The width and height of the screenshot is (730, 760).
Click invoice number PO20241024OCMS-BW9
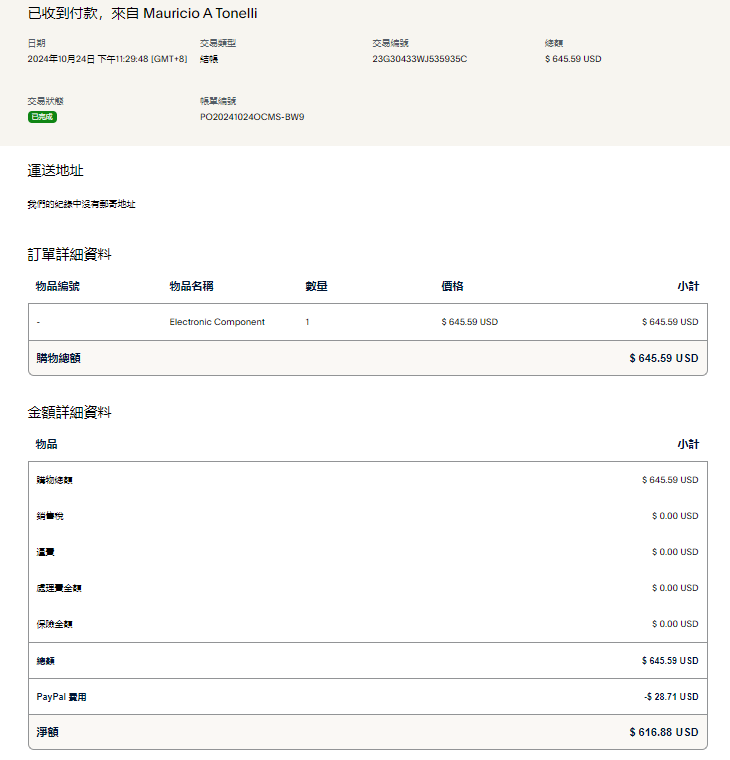pyautogui.click(x=252, y=117)
